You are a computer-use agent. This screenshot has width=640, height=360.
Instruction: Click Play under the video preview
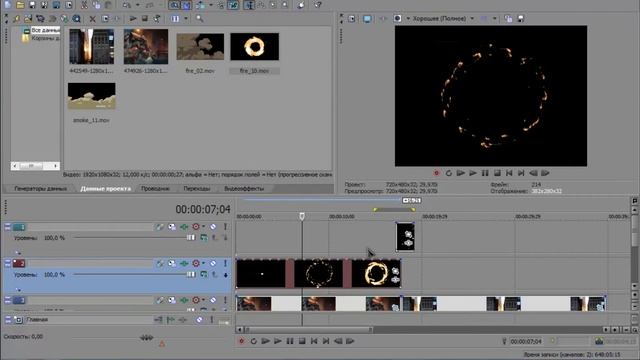pos(473,173)
